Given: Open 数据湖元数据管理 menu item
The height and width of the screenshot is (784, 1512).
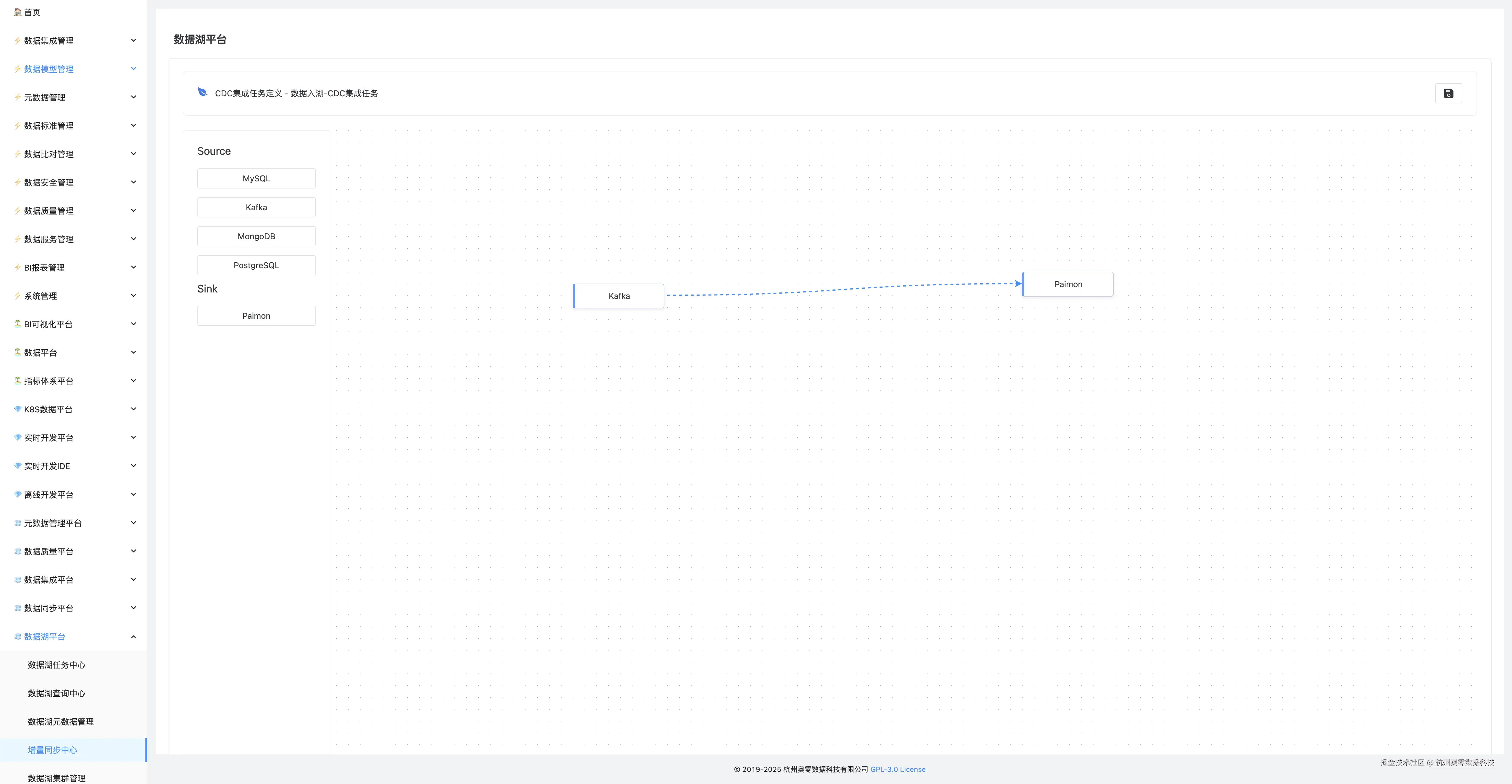Looking at the screenshot, I should pos(61,722).
